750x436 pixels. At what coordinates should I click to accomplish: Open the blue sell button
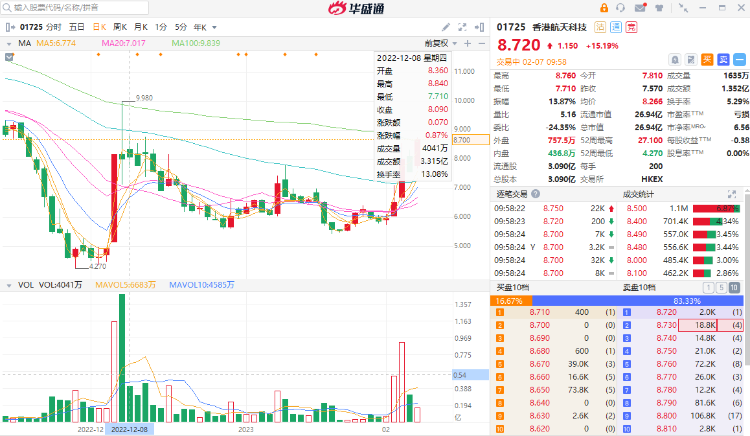pos(723,60)
